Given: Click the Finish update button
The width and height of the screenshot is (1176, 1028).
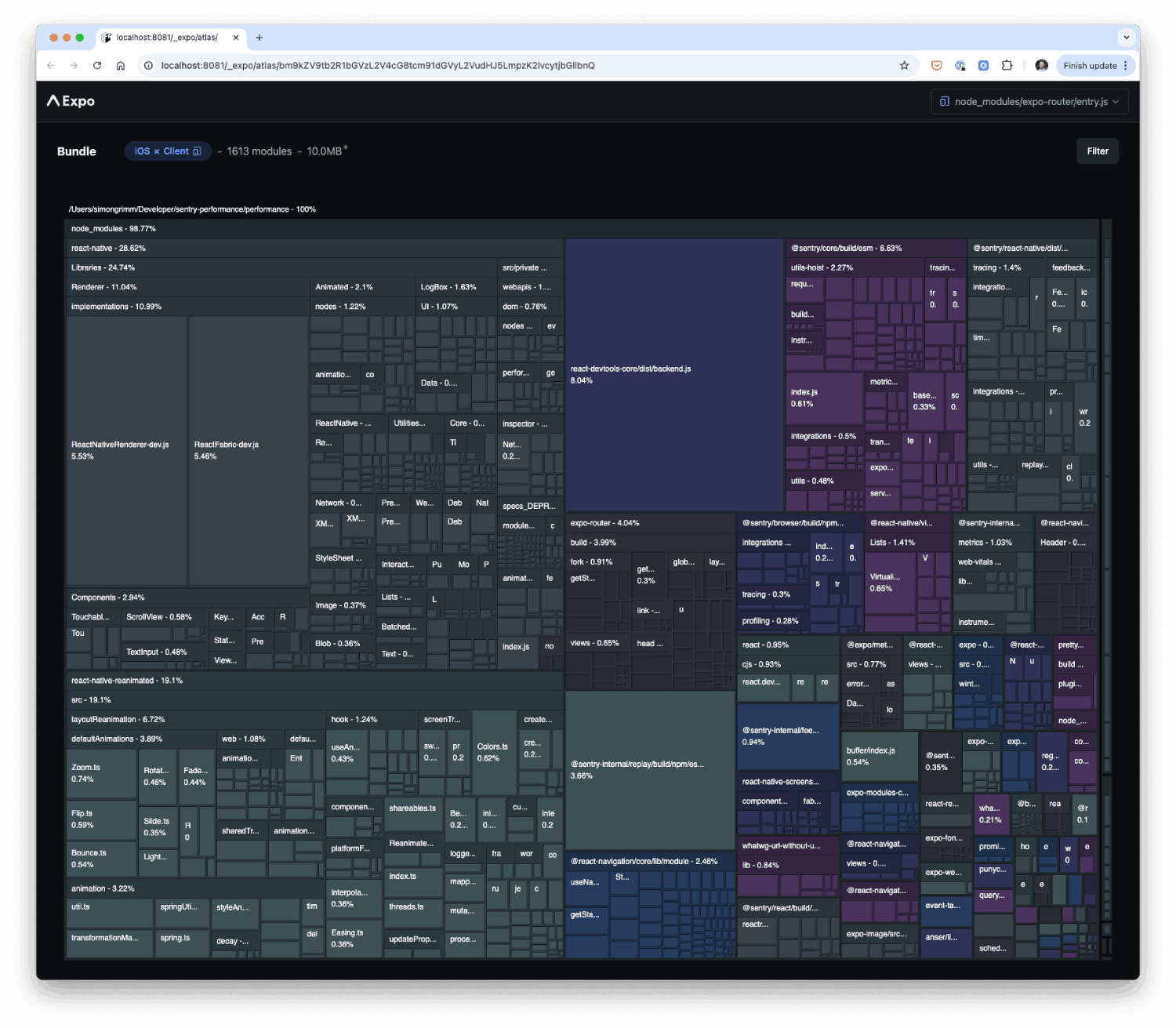Looking at the screenshot, I should click(x=1090, y=66).
